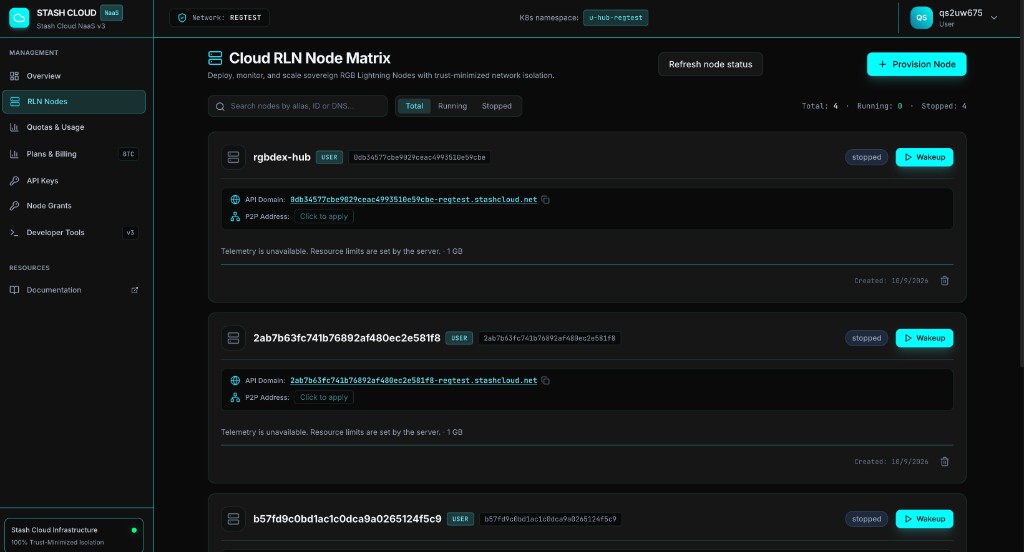Click the Overview grid icon

14,76
